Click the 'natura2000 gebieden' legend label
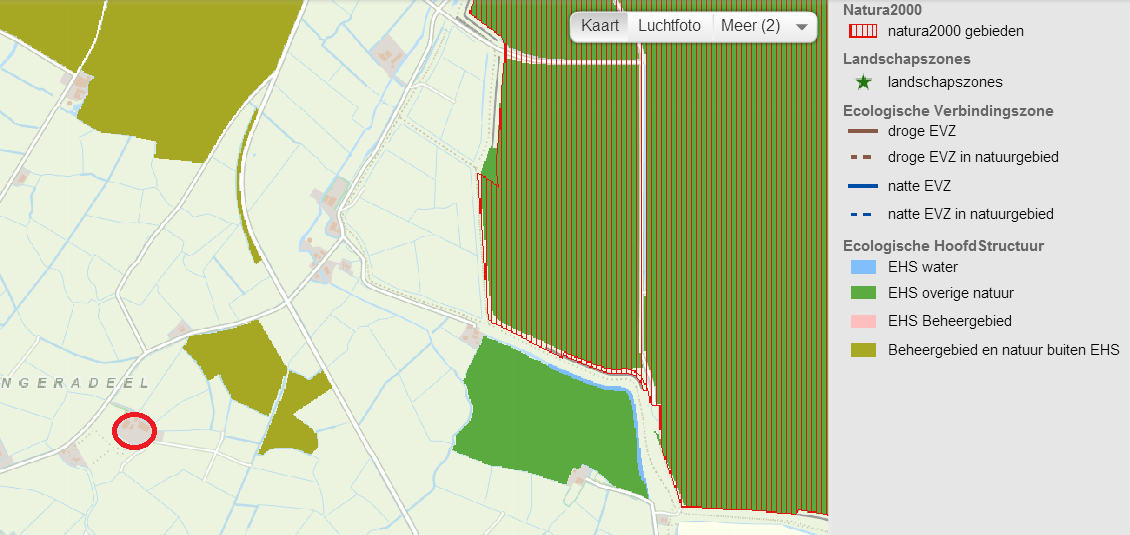This screenshot has width=1130, height=535. point(956,31)
